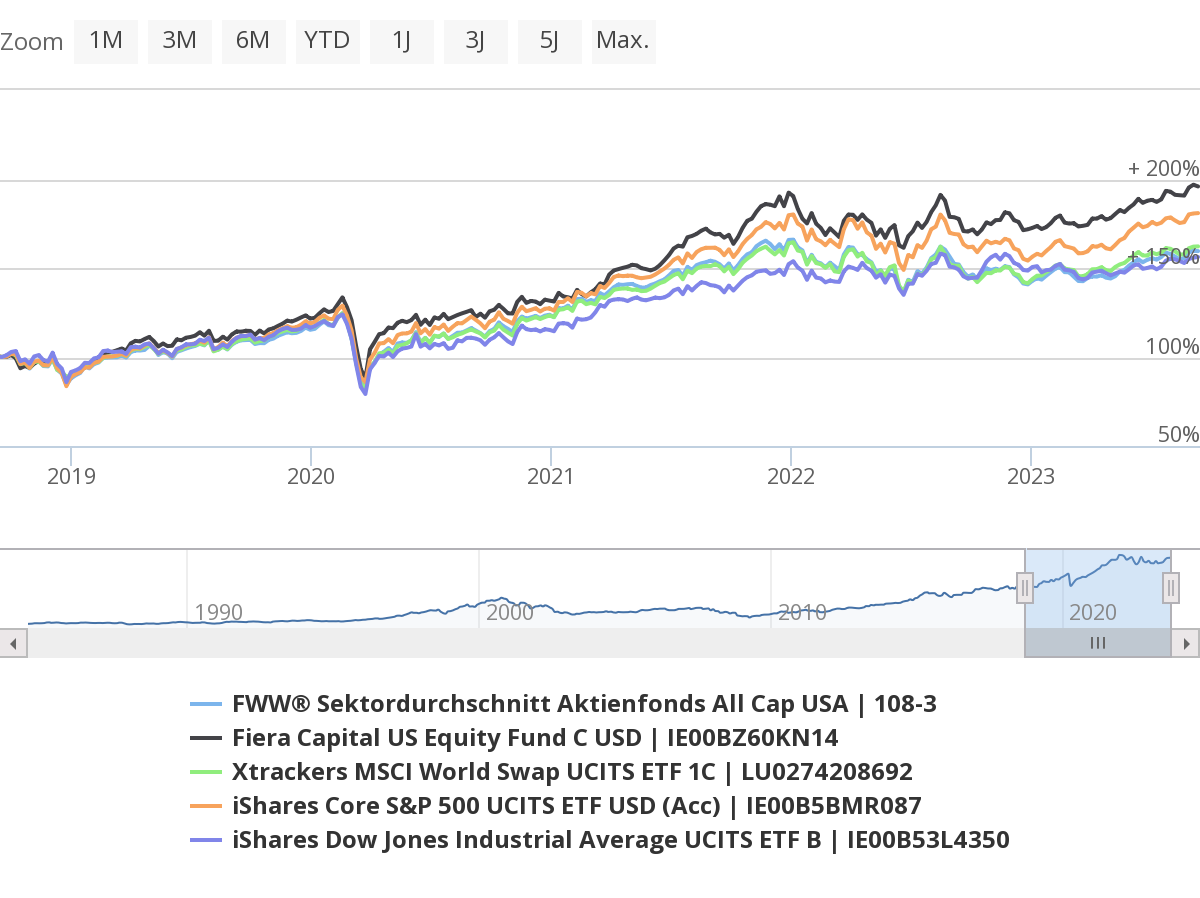
Task: Click the 2023 x-axis label
Action: pos(1030,476)
